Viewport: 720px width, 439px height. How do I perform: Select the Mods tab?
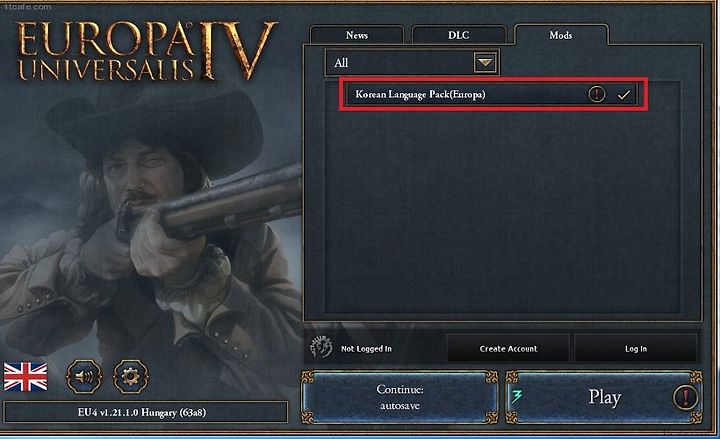coord(561,35)
